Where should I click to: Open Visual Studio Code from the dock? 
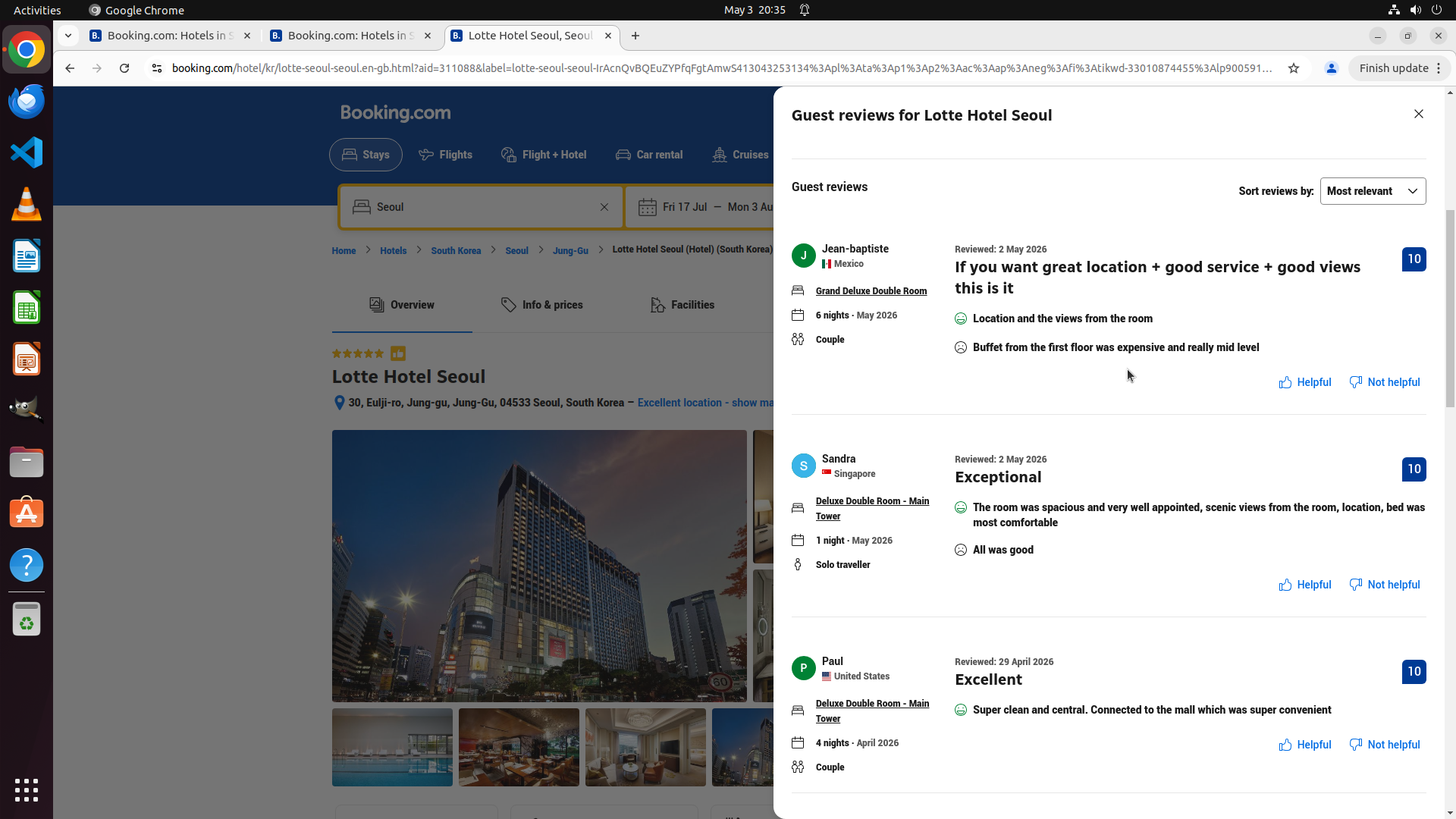[x=27, y=152]
